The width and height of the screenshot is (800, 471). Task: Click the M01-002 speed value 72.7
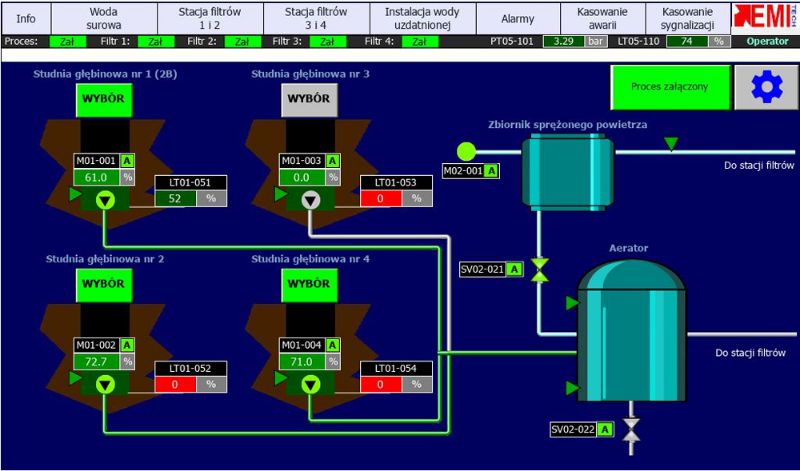pyautogui.click(x=97, y=360)
